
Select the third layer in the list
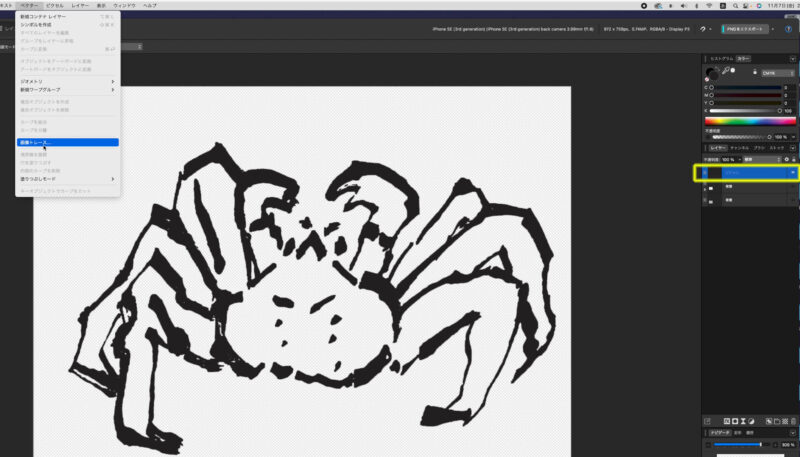coord(748,200)
